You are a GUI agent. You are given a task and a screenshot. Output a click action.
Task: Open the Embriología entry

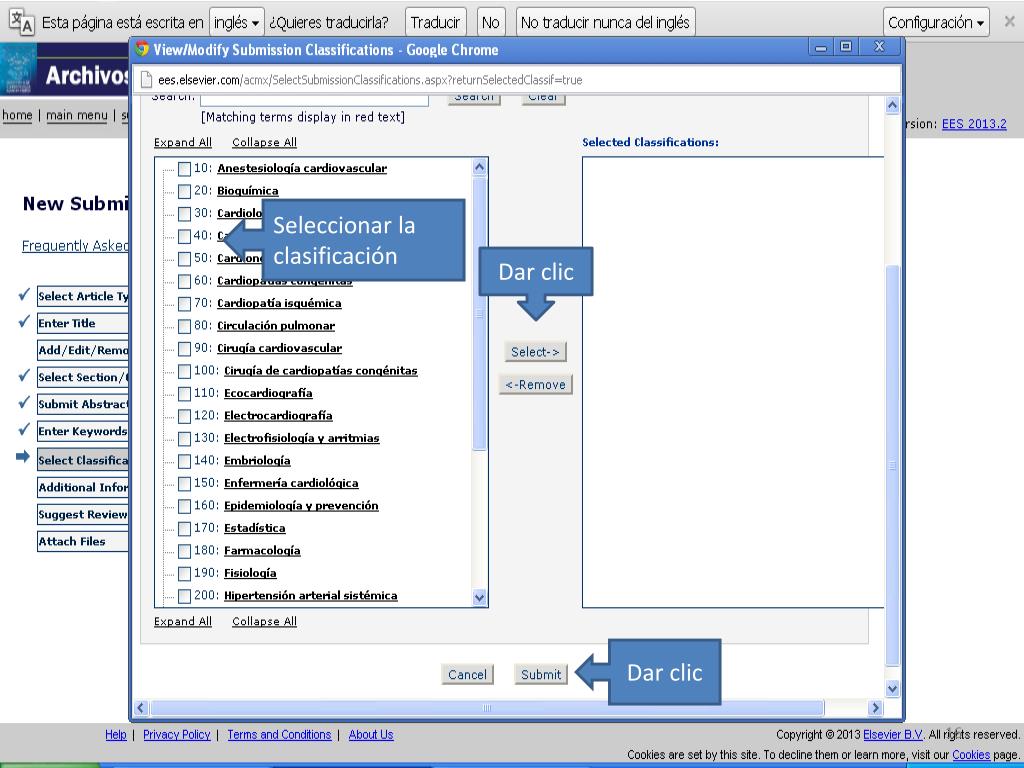pyautogui.click(x=257, y=460)
